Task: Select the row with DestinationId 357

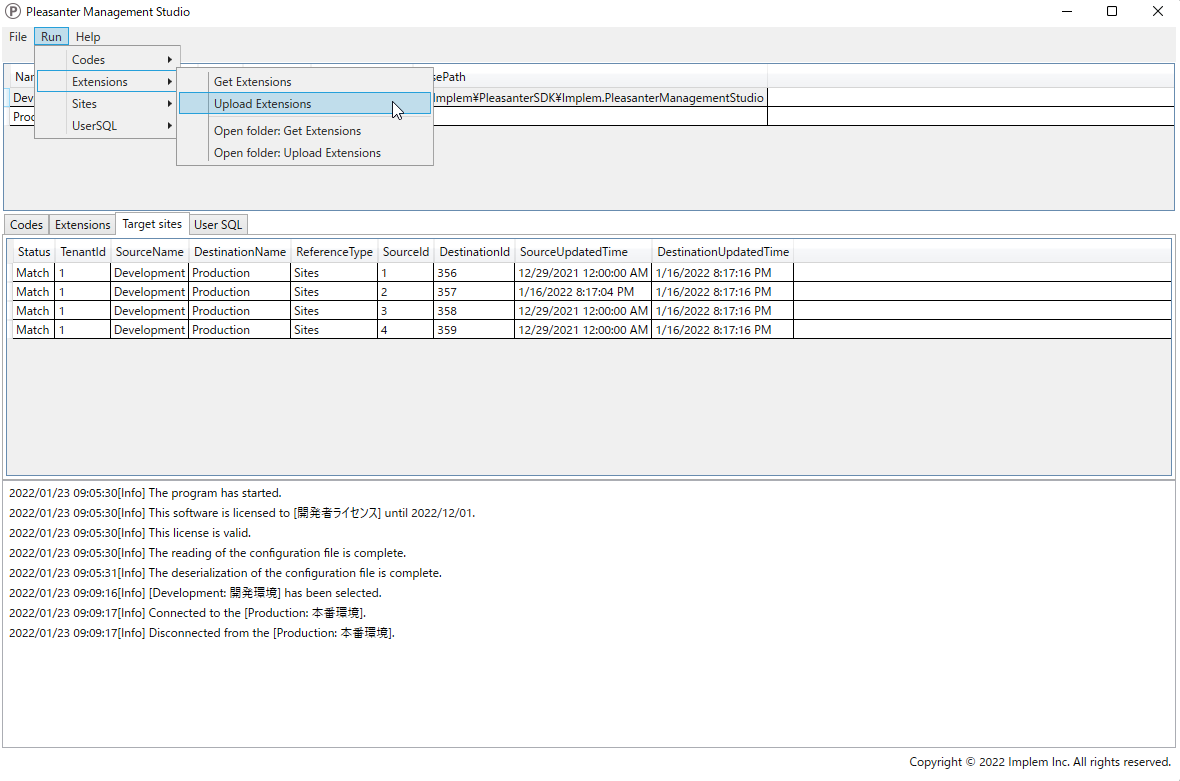Action: pyautogui.click(x=592, y=292)
